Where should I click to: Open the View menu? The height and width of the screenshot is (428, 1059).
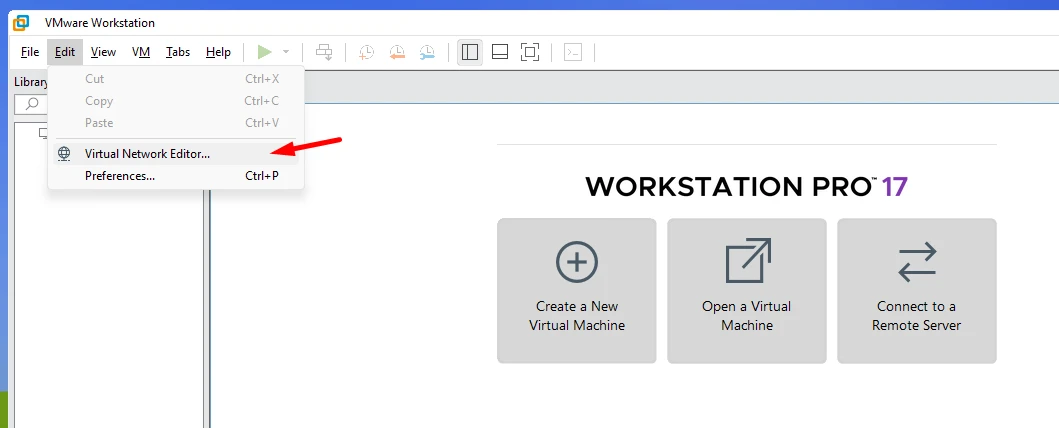103,52
